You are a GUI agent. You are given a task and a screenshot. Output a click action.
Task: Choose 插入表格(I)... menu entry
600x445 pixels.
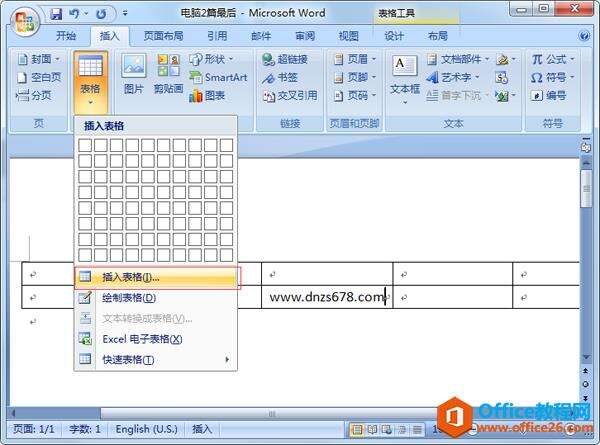(x=156, y=277)
